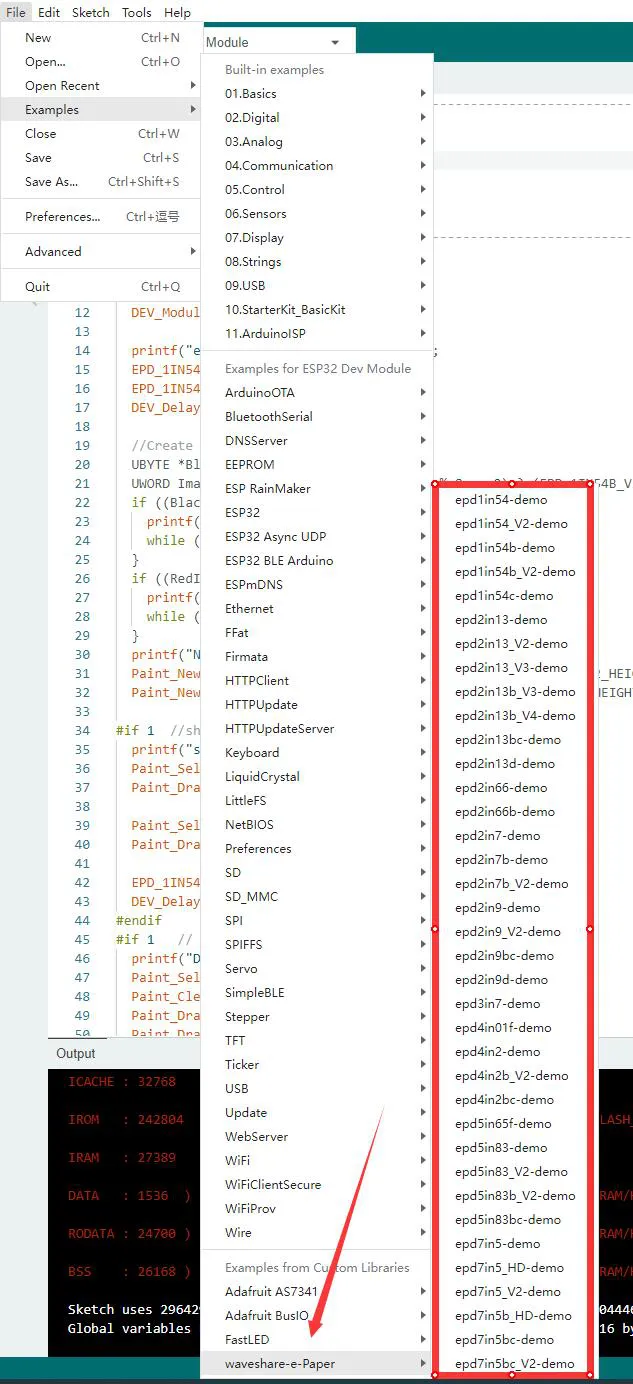Click 'ICACHE : 32768' output line
Image resolution: width=633 pixels, height=1384 pixels.
coord(122,1082)
